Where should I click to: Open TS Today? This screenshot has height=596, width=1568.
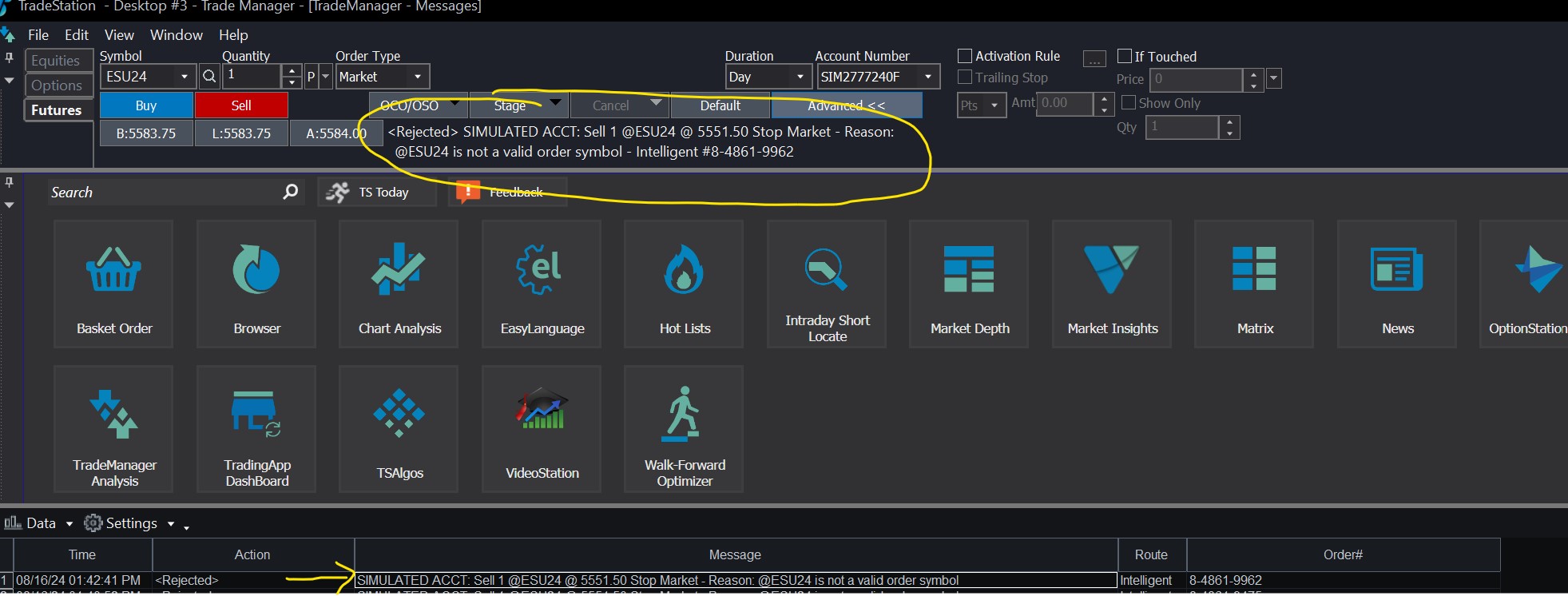tap(377, 193)
